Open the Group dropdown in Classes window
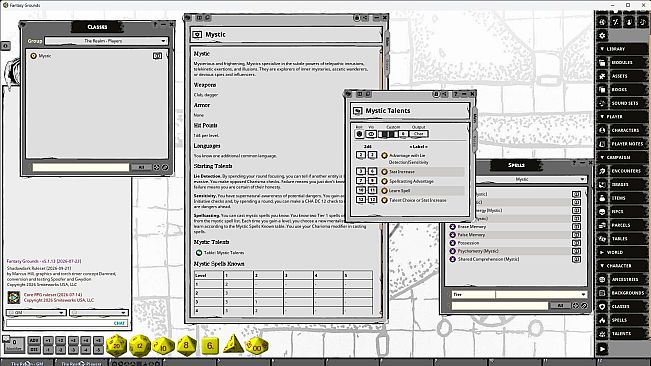This screenshot has width=651, height=366. (x=106, y=41)
